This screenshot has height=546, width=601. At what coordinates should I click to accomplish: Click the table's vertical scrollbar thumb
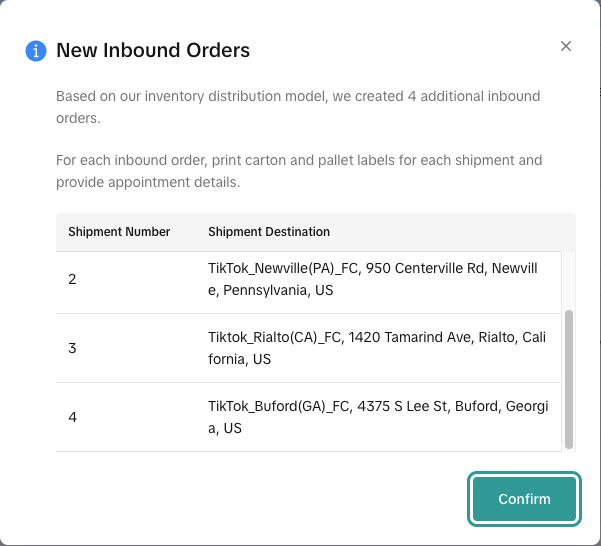[569, 379]
